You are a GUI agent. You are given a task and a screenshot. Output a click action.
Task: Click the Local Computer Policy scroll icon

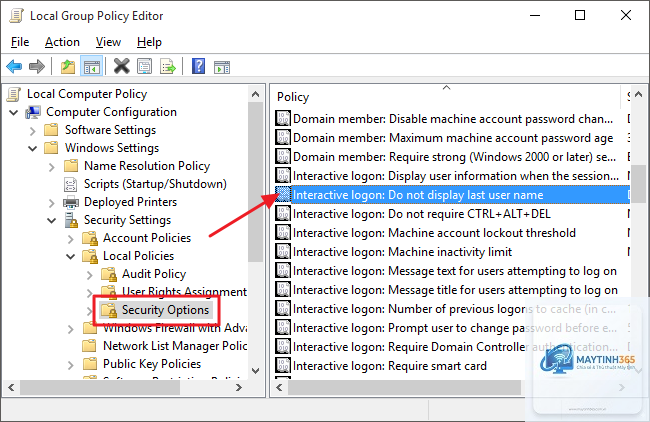[14, 94]
